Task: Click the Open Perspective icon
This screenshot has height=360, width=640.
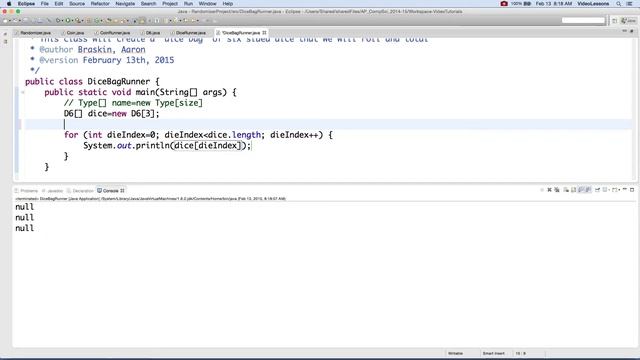Action: (x=614, y=20)
